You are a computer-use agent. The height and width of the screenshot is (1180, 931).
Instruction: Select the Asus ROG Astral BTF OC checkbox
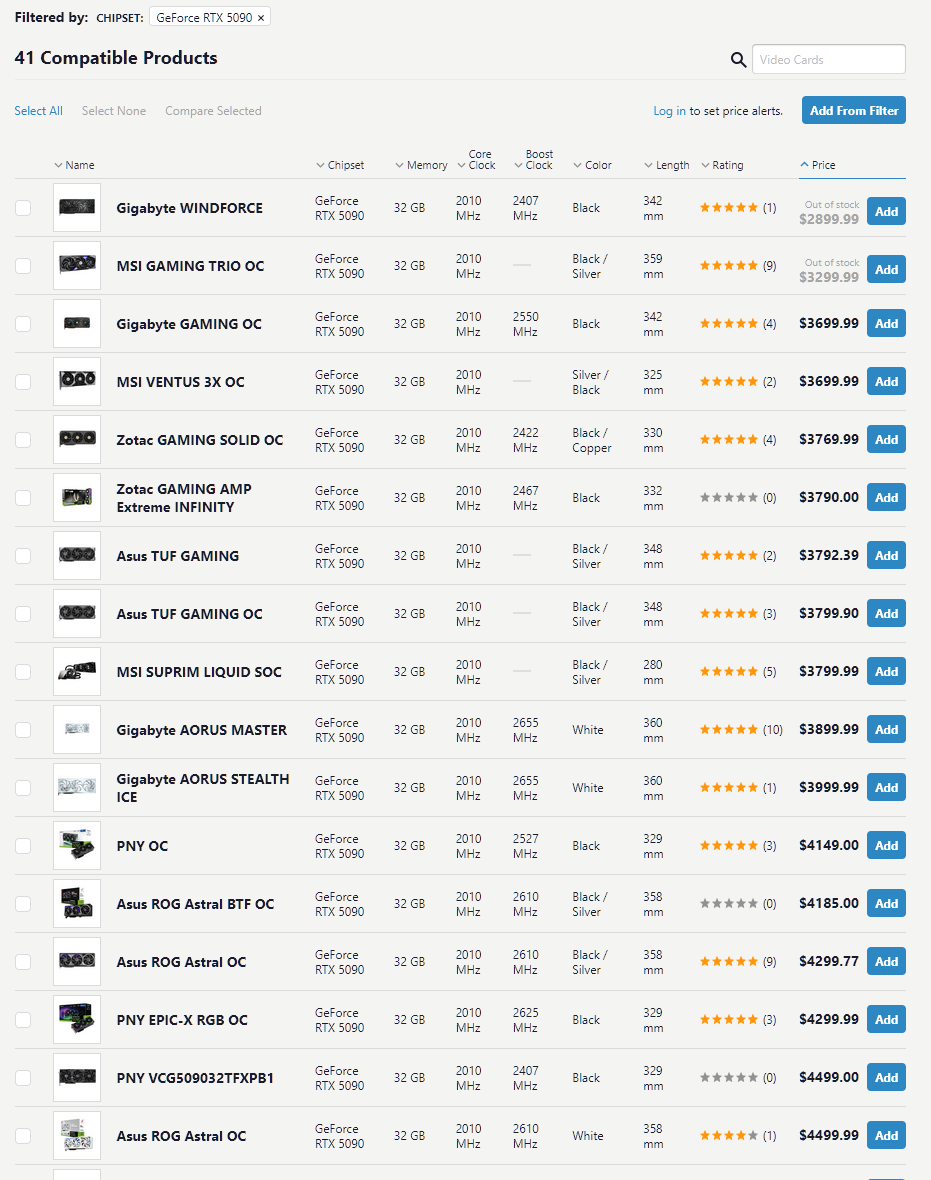[23, 904]
